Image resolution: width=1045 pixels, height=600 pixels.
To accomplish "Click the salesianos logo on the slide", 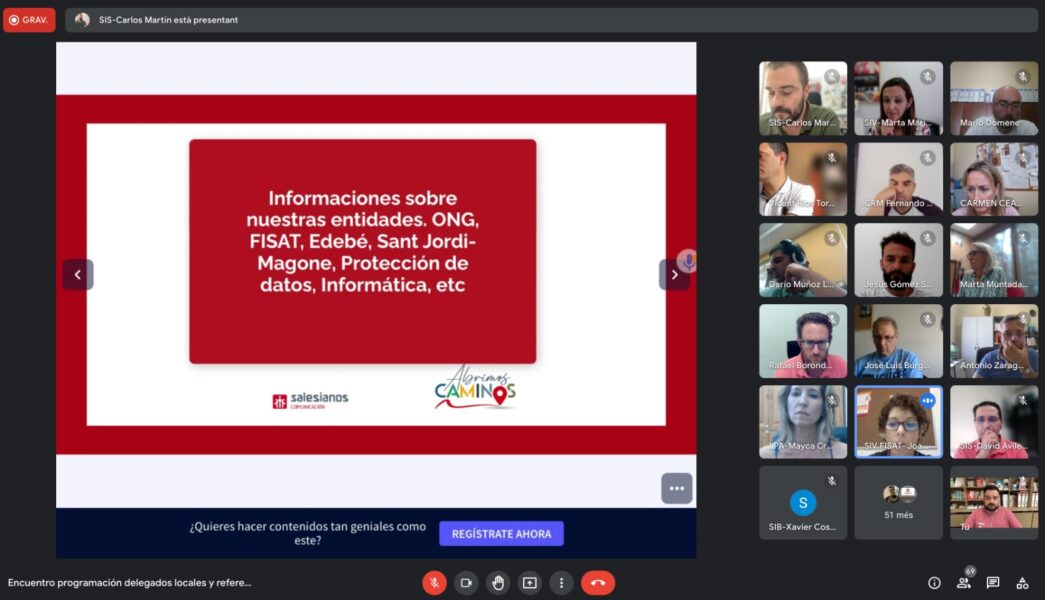I will tap(310, 400).
